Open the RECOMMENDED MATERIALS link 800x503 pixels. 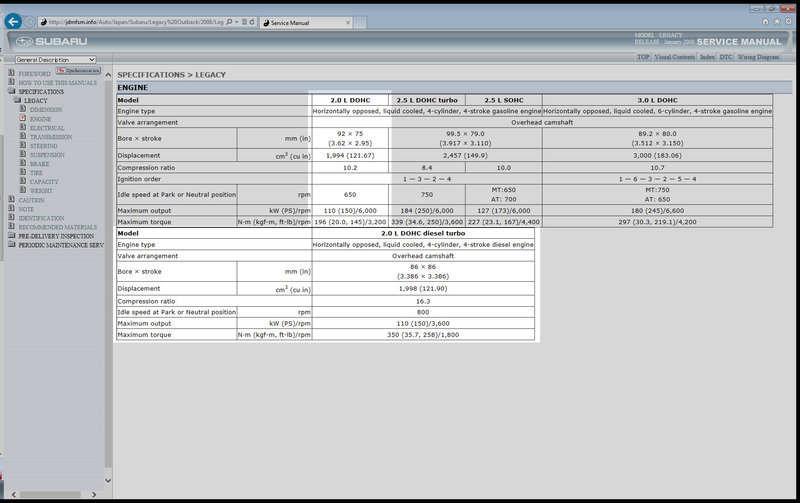58,227
